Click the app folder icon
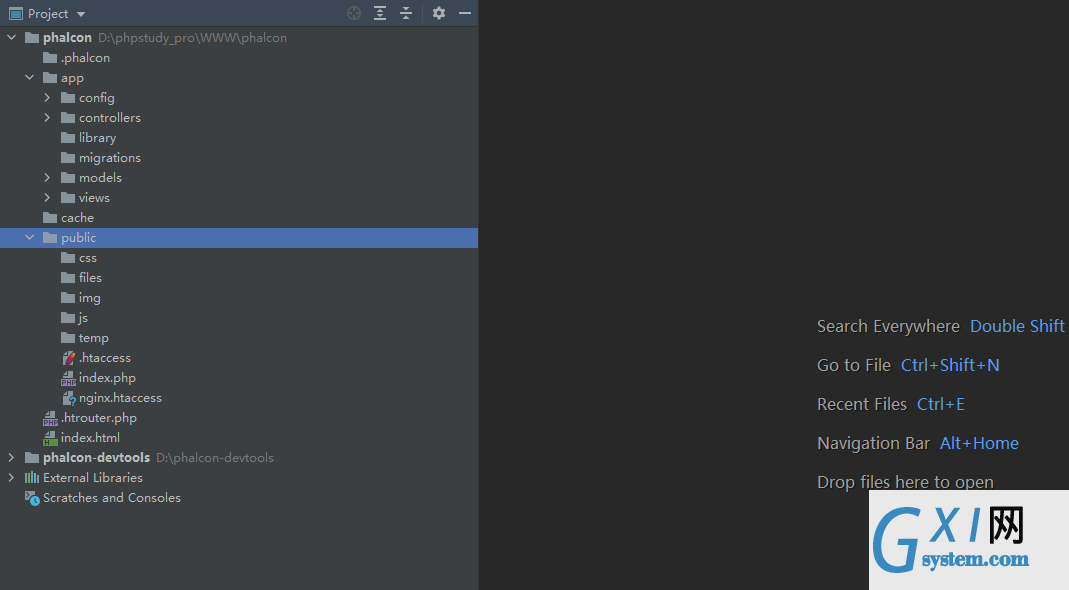This screenshot has height=590, width=1069. point(50,78)
